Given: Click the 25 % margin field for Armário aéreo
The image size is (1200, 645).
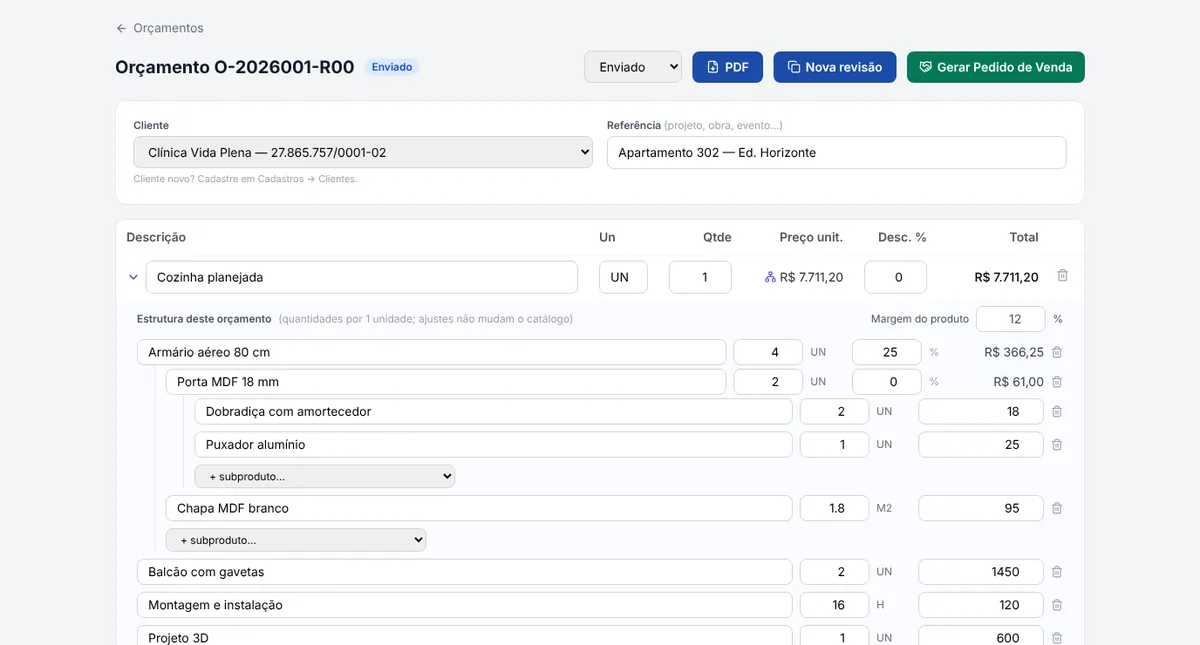Looking at the screenshot, I should click(887, 352).
